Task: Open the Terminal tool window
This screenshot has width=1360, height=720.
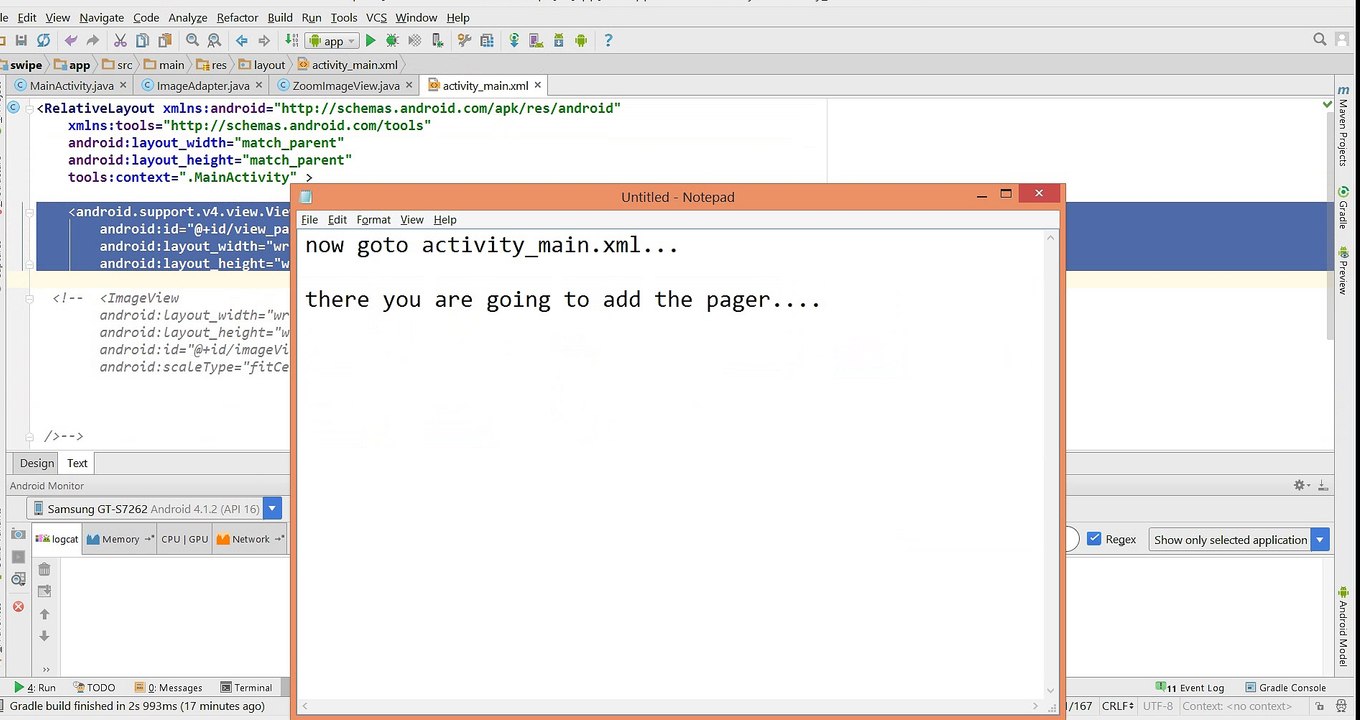Action: [x=246, y=688]
